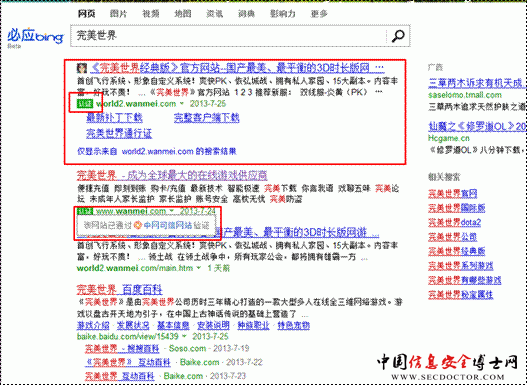Open the 完整客户端下载 link
Screen dimensions: 527x385
[207, 118]
